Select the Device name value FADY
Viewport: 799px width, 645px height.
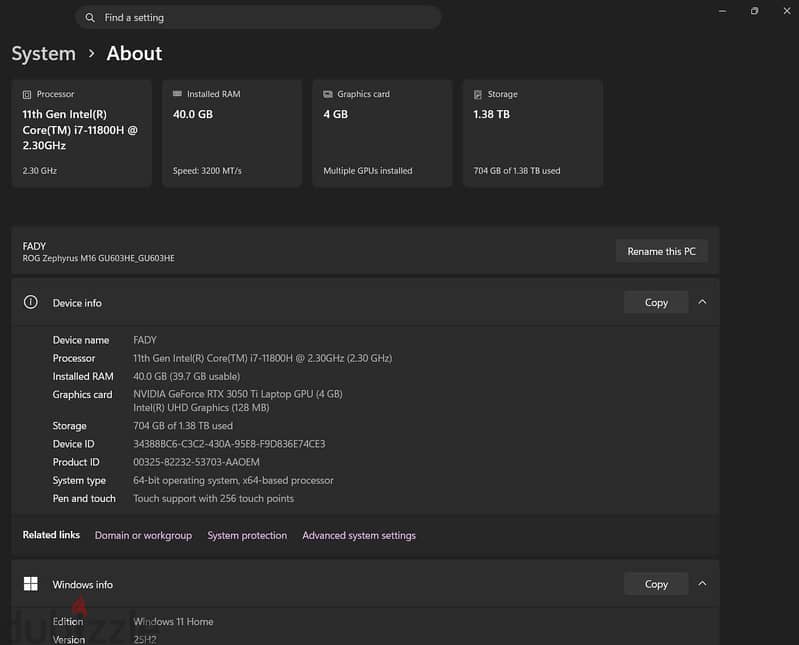point(145,340)
